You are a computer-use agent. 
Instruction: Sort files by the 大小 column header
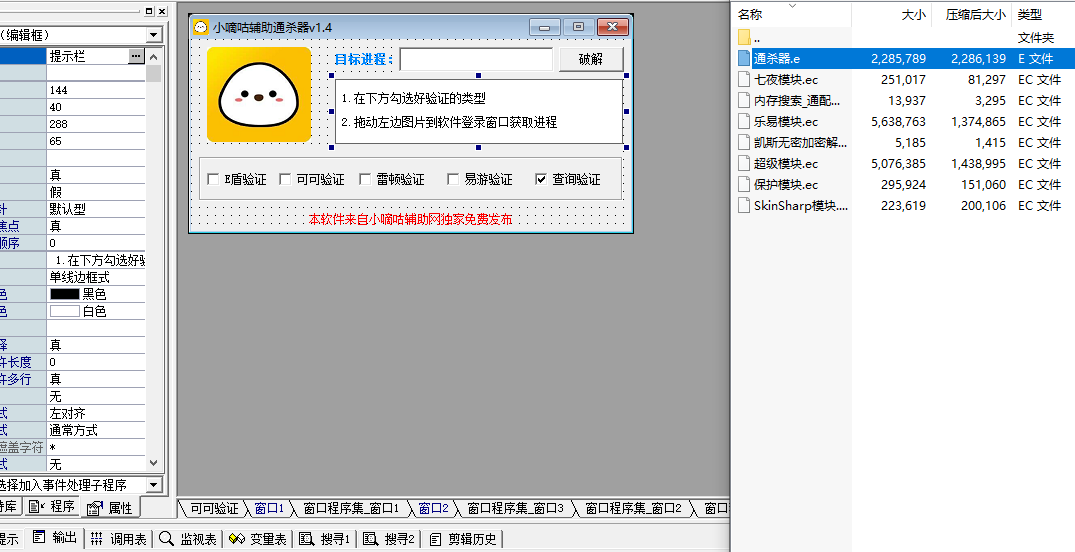click(913, 15)
